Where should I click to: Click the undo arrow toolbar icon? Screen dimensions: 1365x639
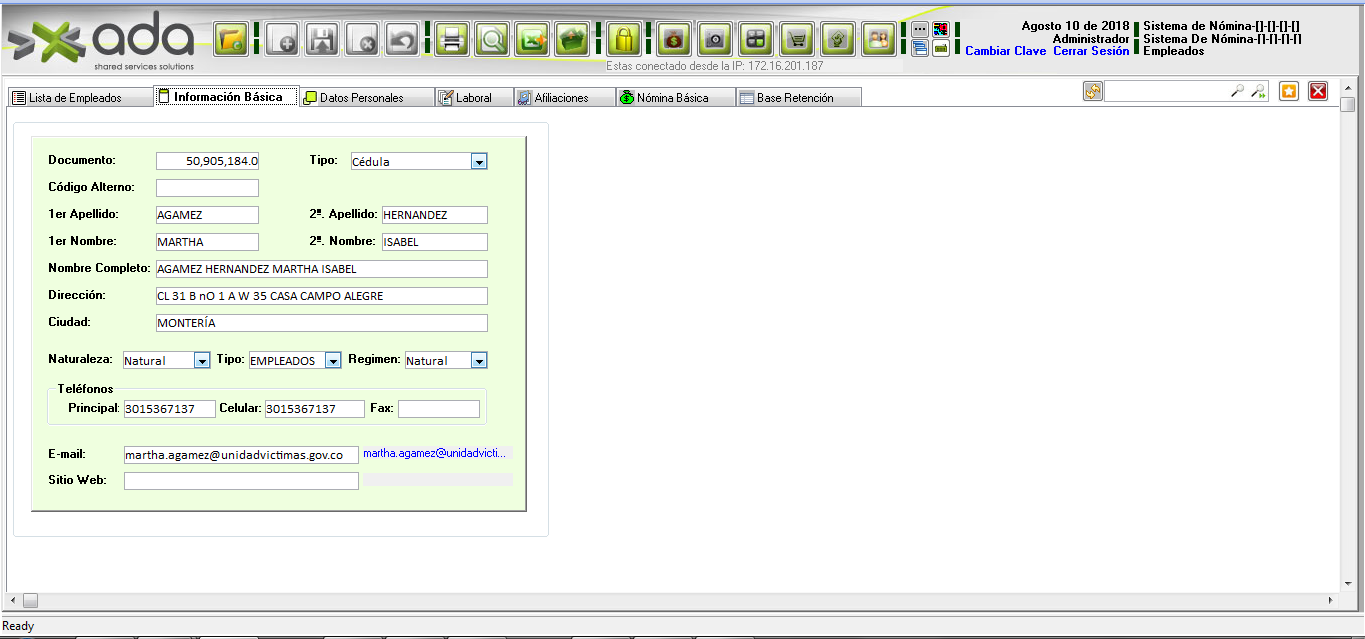tap(401, 40)
